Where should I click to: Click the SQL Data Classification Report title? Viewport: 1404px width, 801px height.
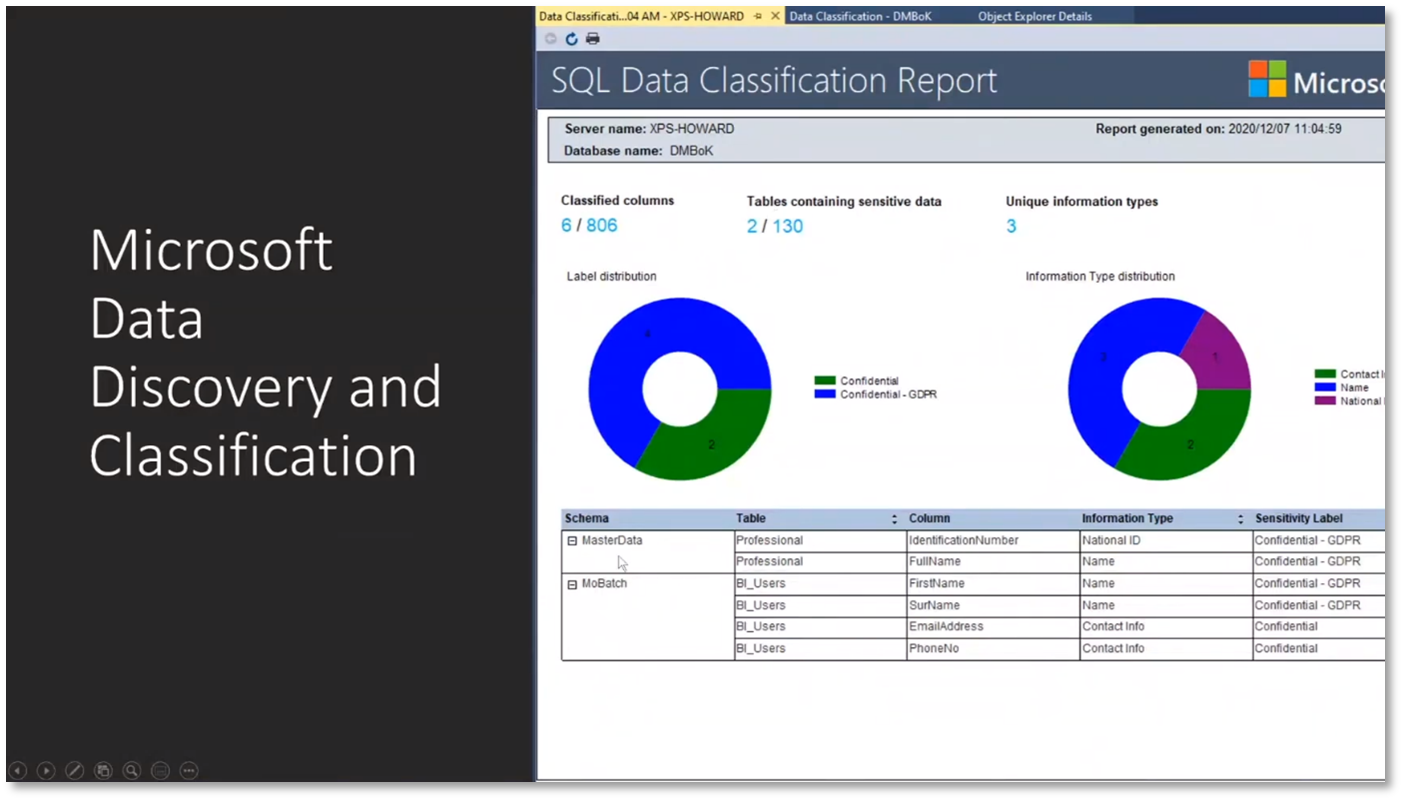pyautogui.click(x=775, y=80)
